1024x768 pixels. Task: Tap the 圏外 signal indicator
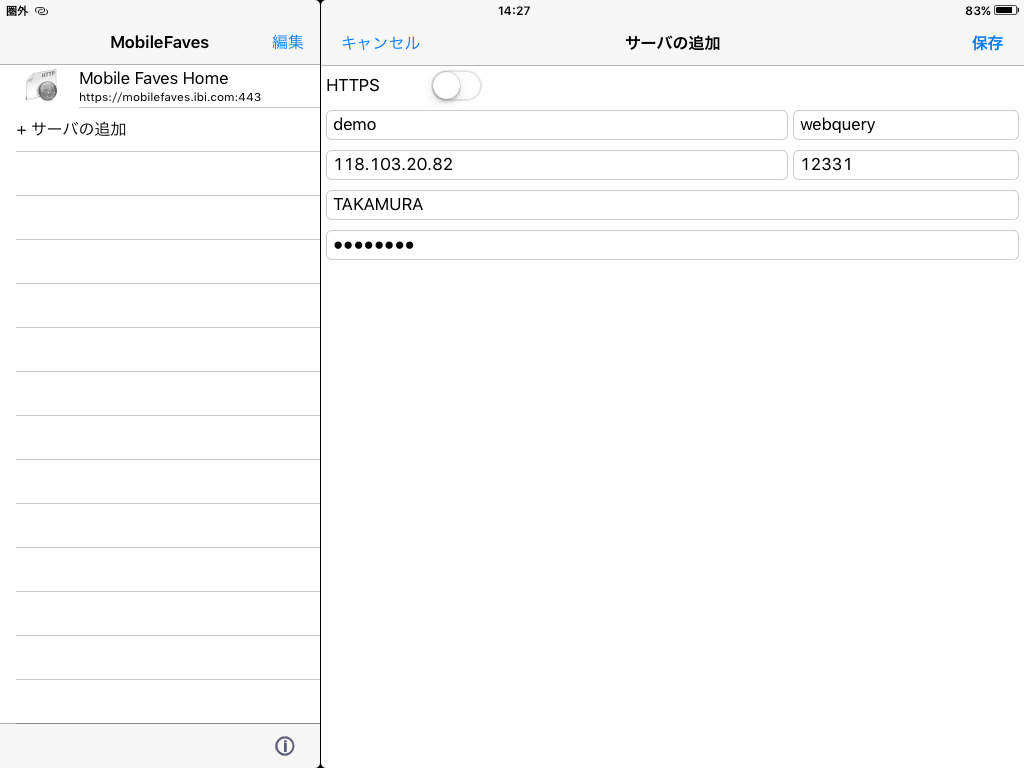(x=17, y=11)
